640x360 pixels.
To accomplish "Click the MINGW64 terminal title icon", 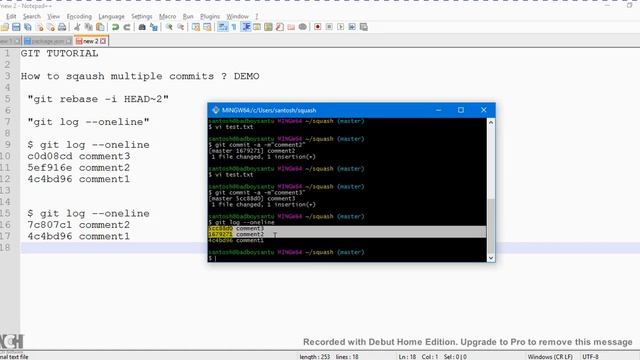I will tap(216, 110).
